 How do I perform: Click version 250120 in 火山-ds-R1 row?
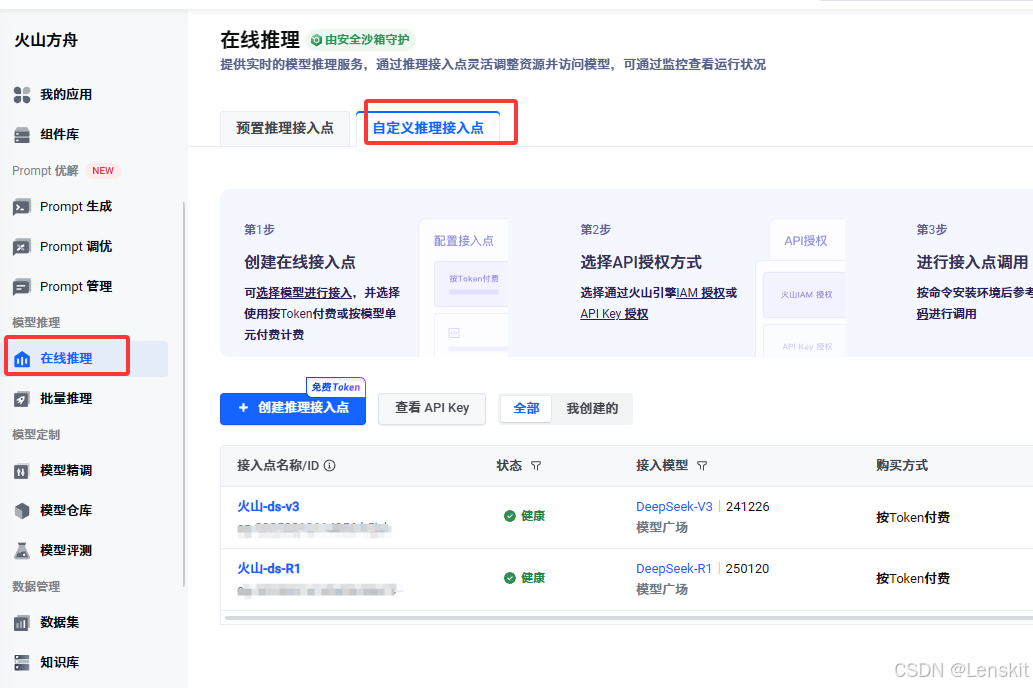[747, 569]
